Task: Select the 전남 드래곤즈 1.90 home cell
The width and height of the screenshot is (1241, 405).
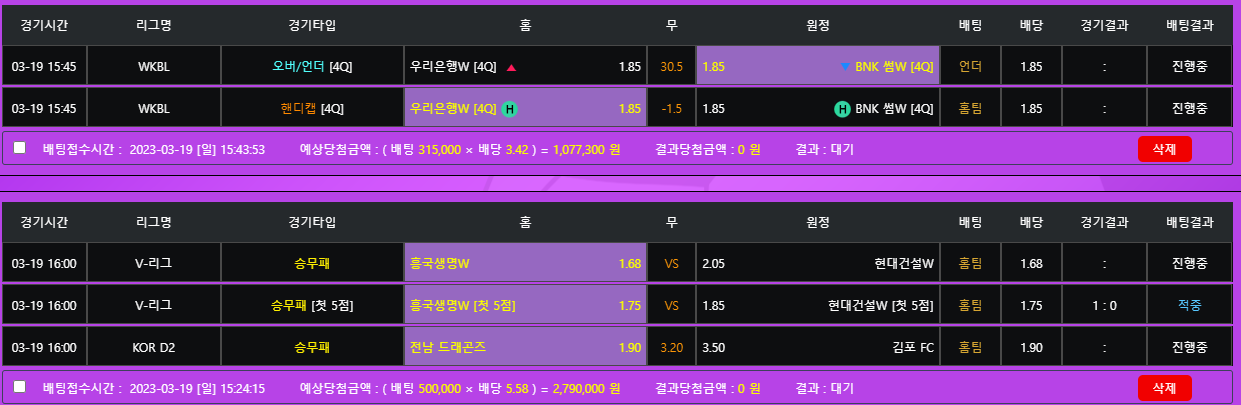Action: [525, 348]
